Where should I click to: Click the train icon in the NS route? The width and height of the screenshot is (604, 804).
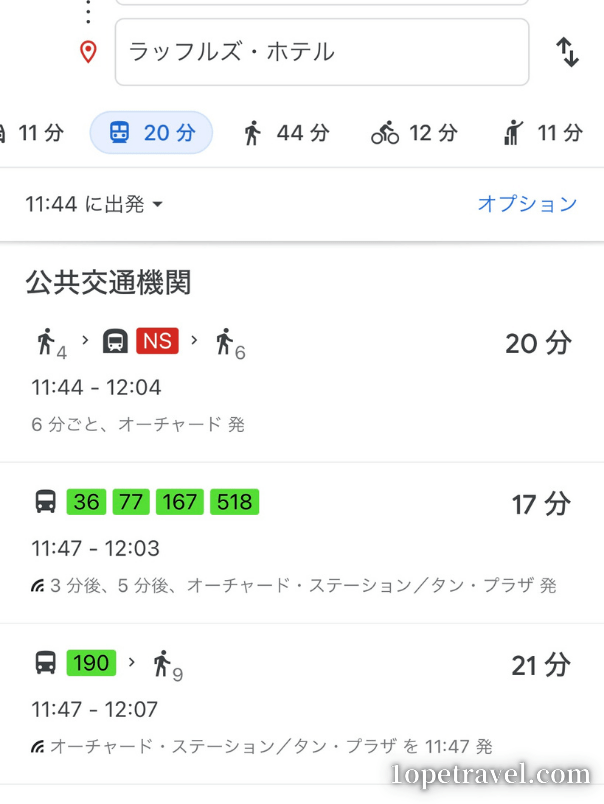click(x=115, y=341)
